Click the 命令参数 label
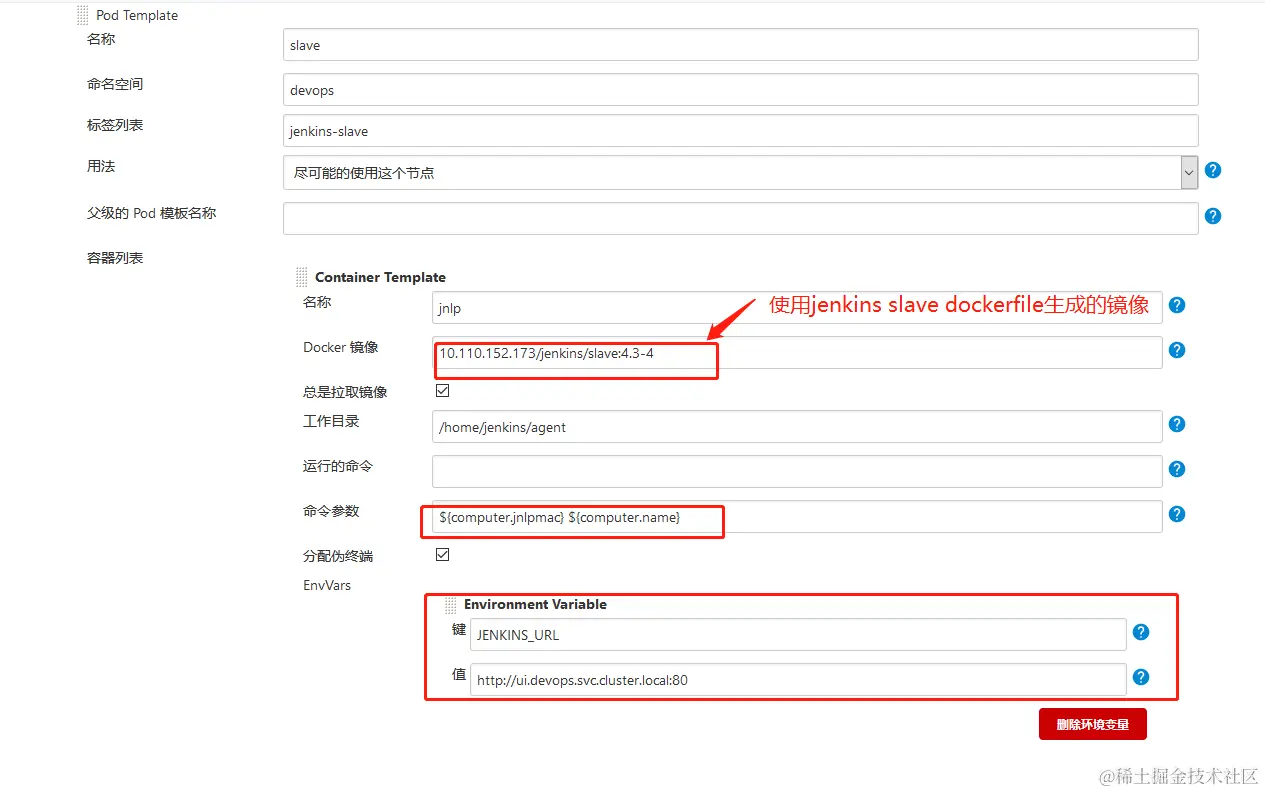This screenshot has height=793, width=1265. point(331,510)
